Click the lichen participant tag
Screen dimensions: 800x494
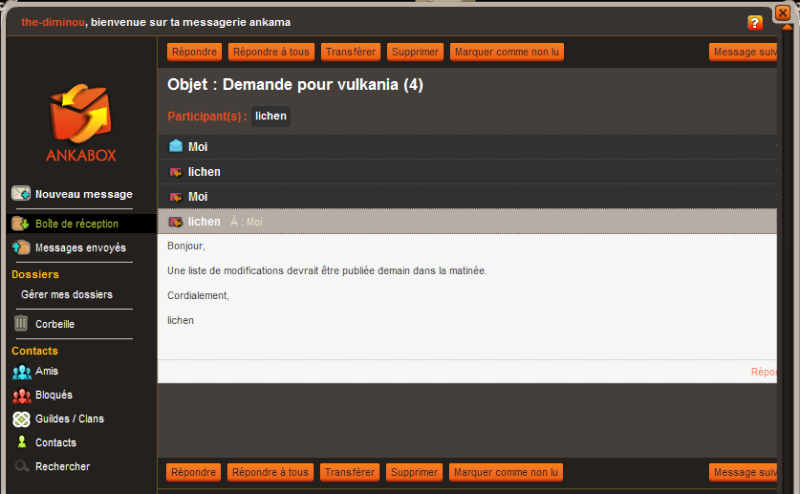270,116
